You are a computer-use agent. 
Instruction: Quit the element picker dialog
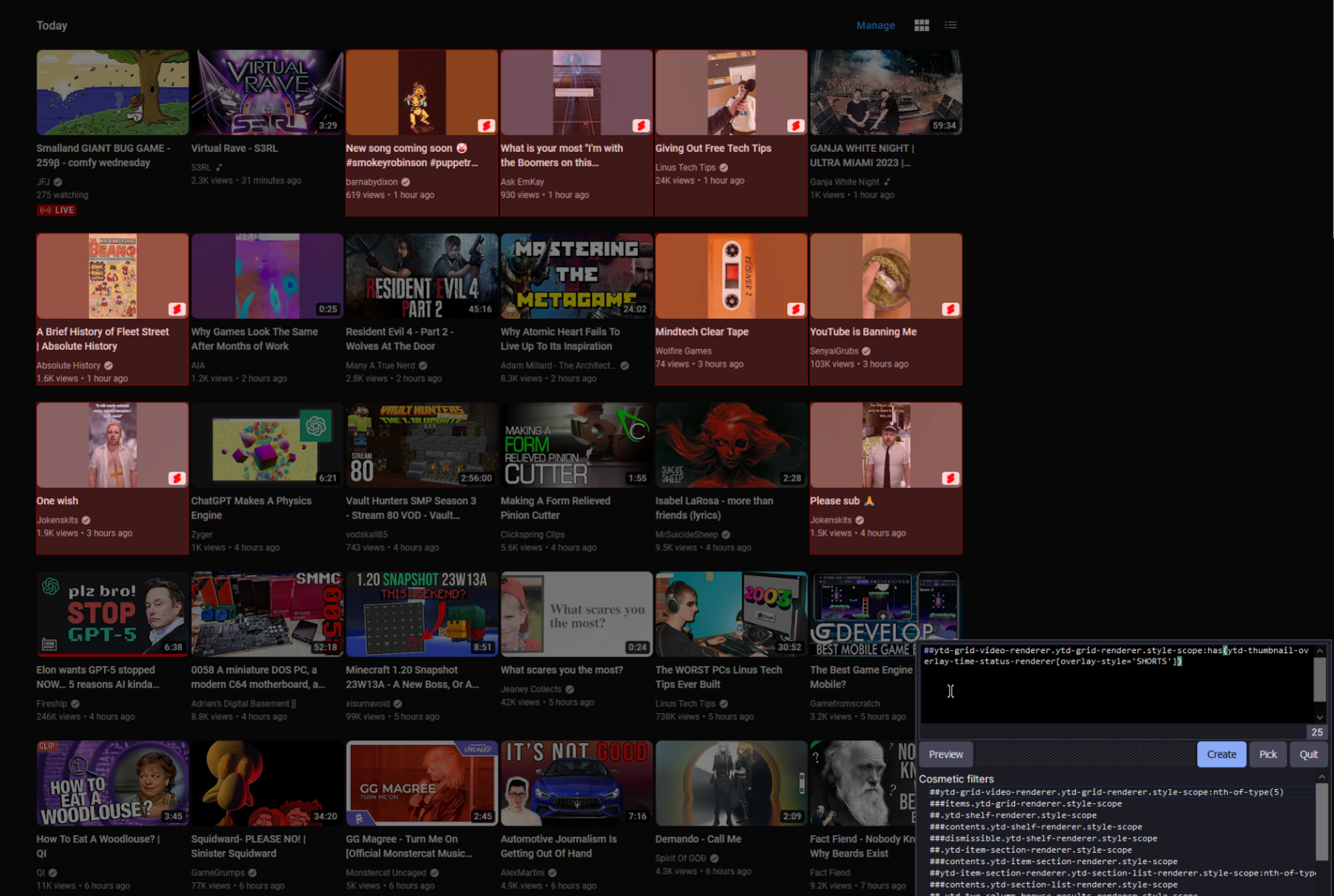pos(1308,754)
